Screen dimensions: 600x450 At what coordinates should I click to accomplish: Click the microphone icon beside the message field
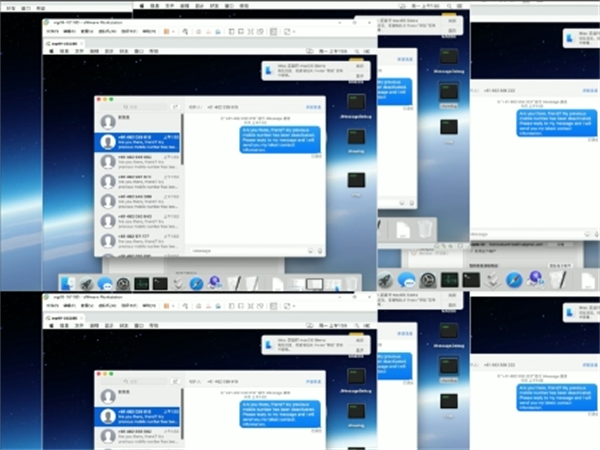tap(322, 250)
